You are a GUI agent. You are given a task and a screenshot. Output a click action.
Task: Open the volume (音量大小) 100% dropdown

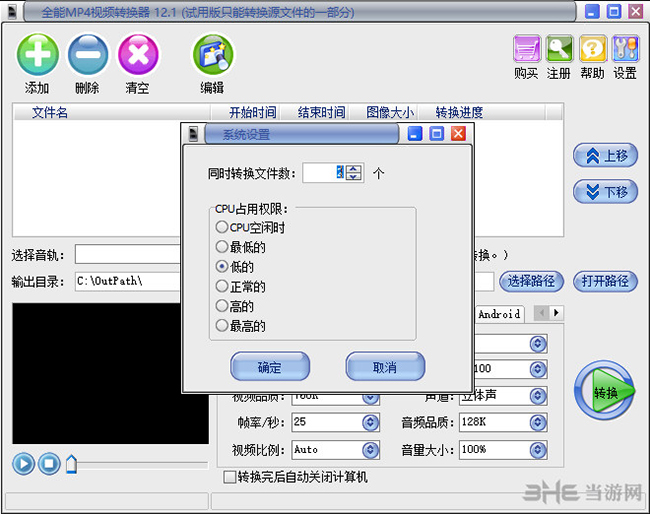tap(538, 450)
